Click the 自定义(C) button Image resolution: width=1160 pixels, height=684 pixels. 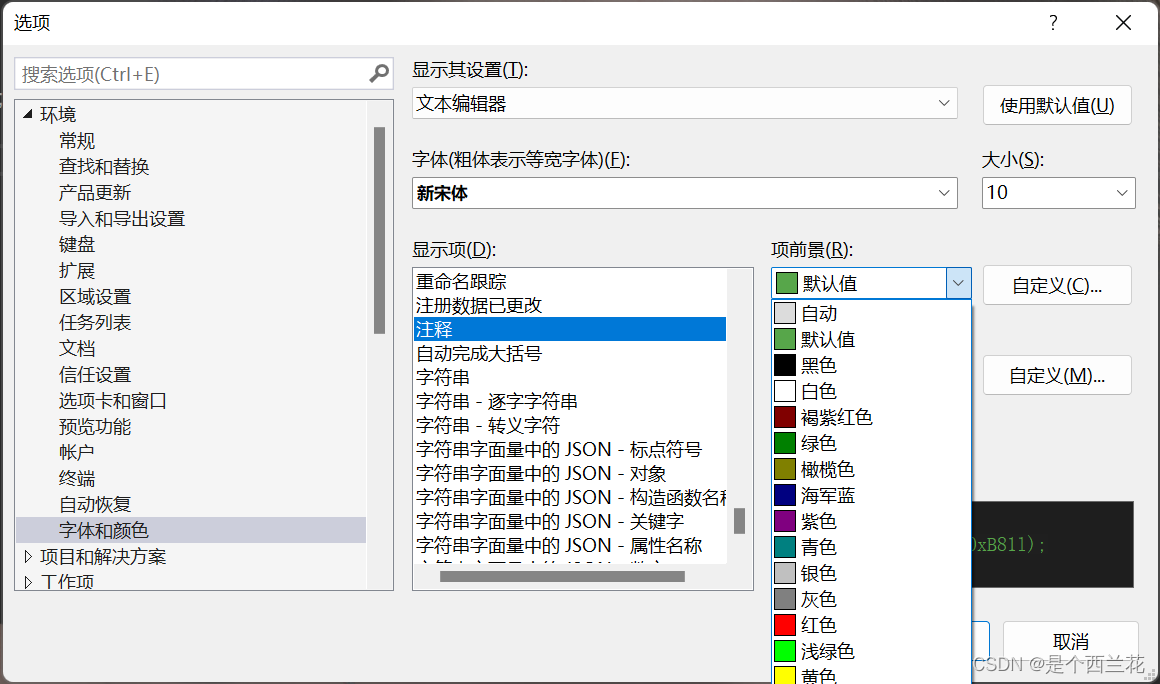click(x=1056, y=285)
